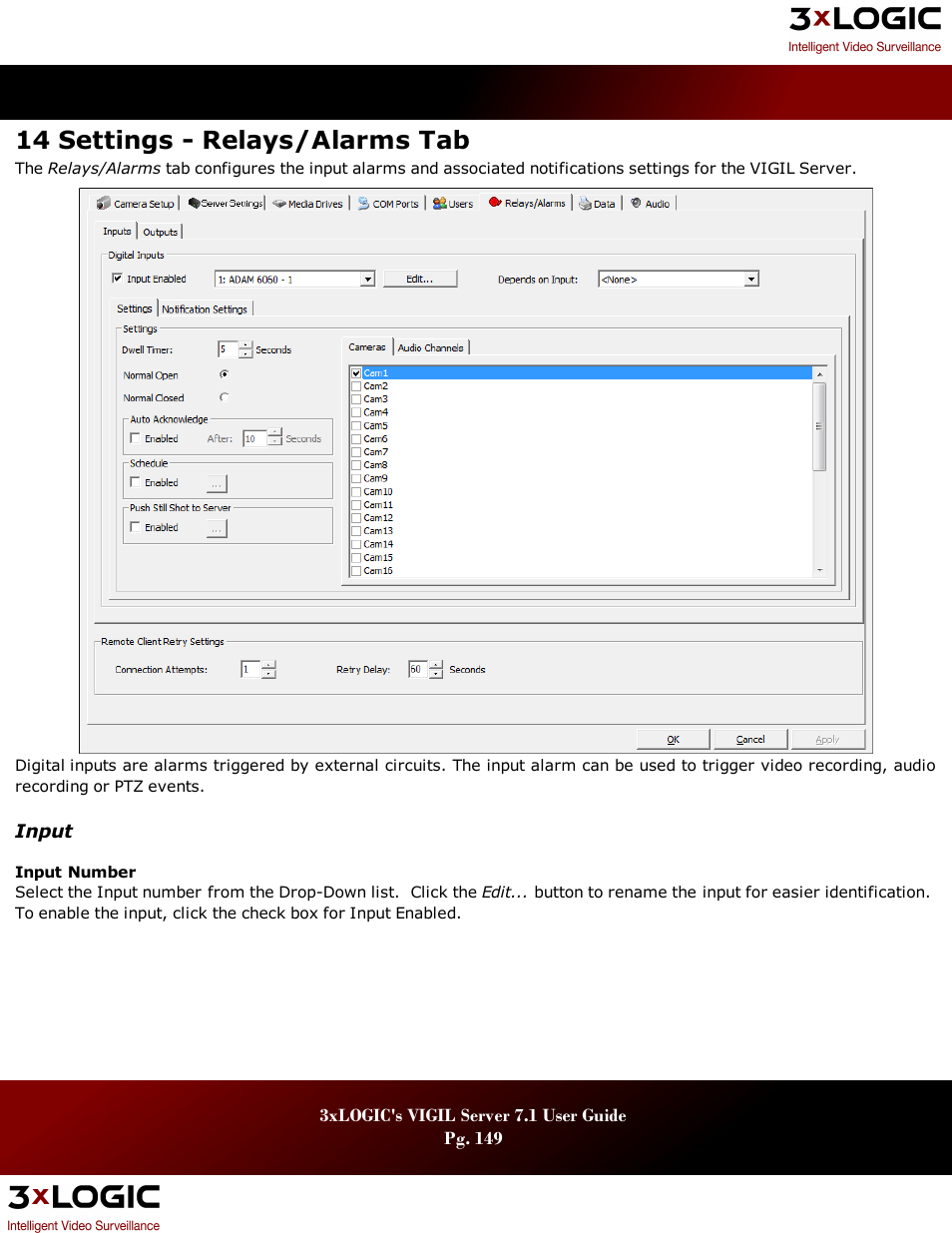Open the Depends on Input dropdown
The width and height of the screenshot is (952, 1233).
[751, 279]
